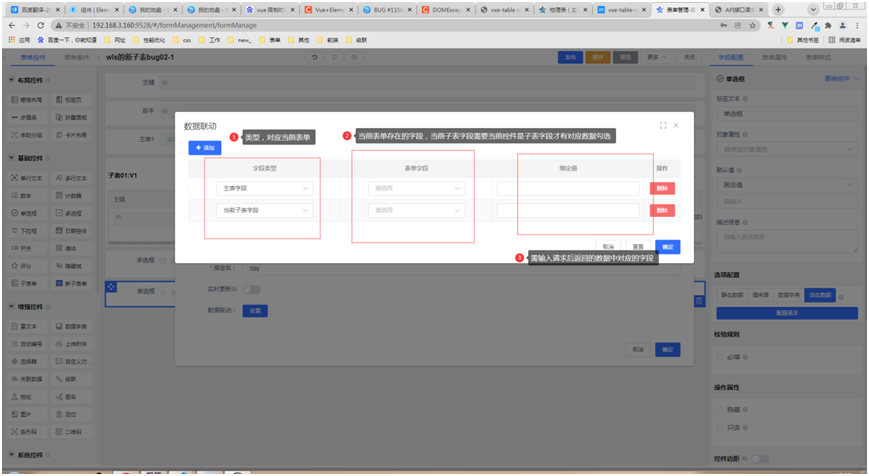This screenshot has width=869, height=476.
Task: Click the blue 添加 button
Action: pyautogui.click(x=205, y=148)
